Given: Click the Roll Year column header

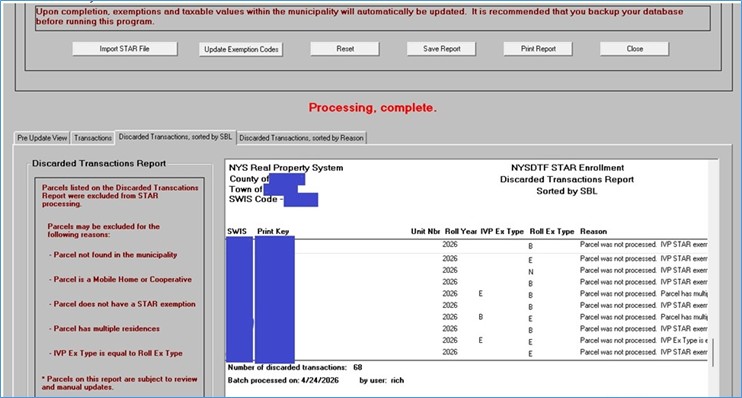Looking at the screenshot, I should pyautogui.click(x=460, y=231).
